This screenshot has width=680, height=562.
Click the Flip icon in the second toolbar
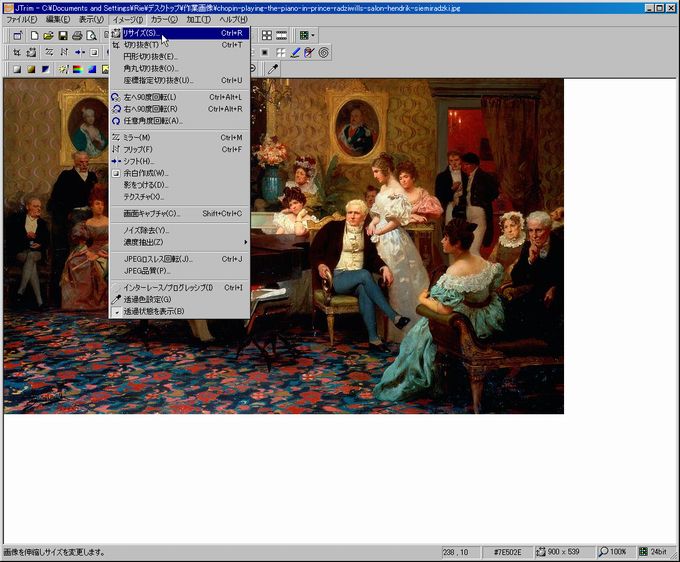tap(64, 52)
